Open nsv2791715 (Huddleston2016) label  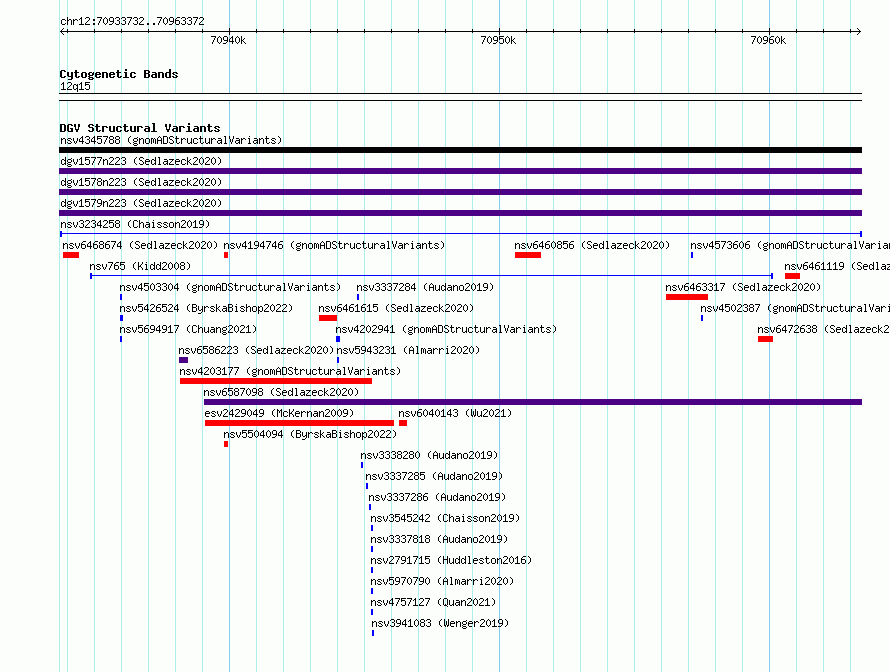point(451,560)
